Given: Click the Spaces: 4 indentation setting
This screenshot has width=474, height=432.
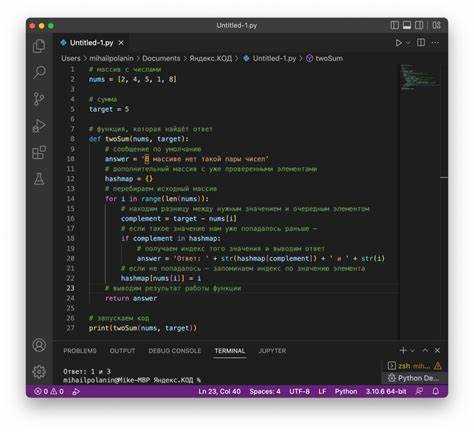Looking at the screenshot, I should pyautogui.click(x=265, y=391).
